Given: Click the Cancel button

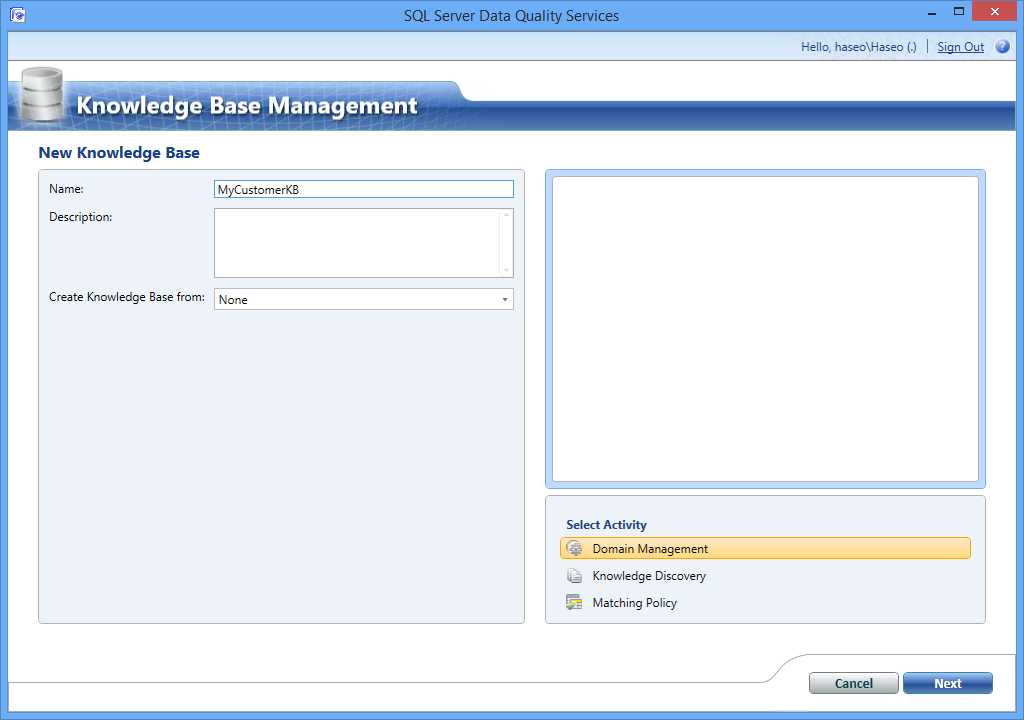Looking at the screenshot, I should (854, 683).
